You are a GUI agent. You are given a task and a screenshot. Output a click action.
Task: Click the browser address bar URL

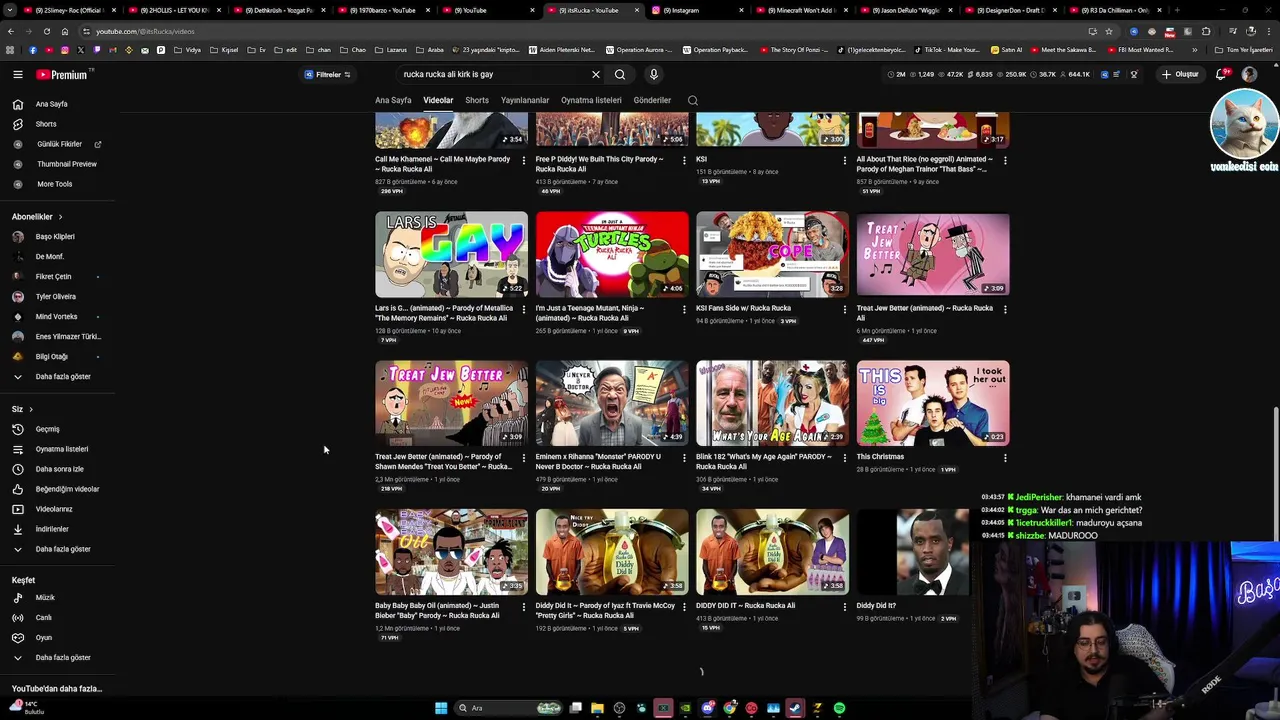pyautogui.click(x=145, y=31)
